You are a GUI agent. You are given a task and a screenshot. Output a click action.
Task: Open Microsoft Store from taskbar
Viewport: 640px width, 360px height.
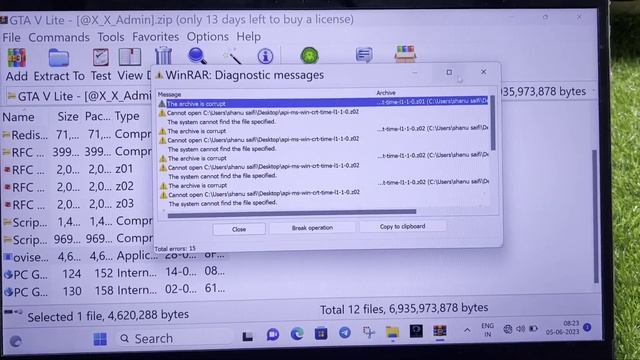(321, 334)
